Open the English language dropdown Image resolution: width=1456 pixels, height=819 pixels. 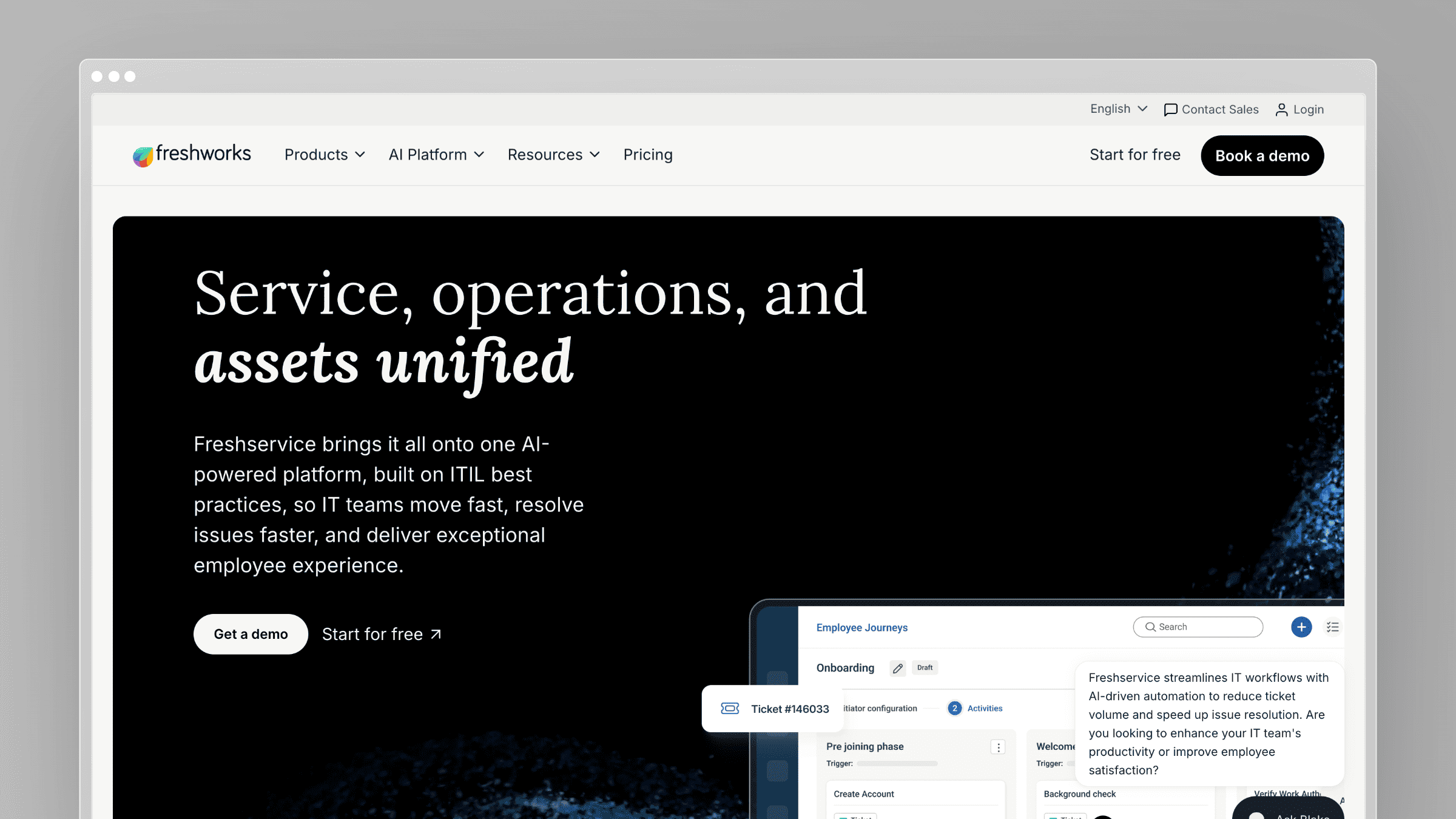(x=1119, y=109)
